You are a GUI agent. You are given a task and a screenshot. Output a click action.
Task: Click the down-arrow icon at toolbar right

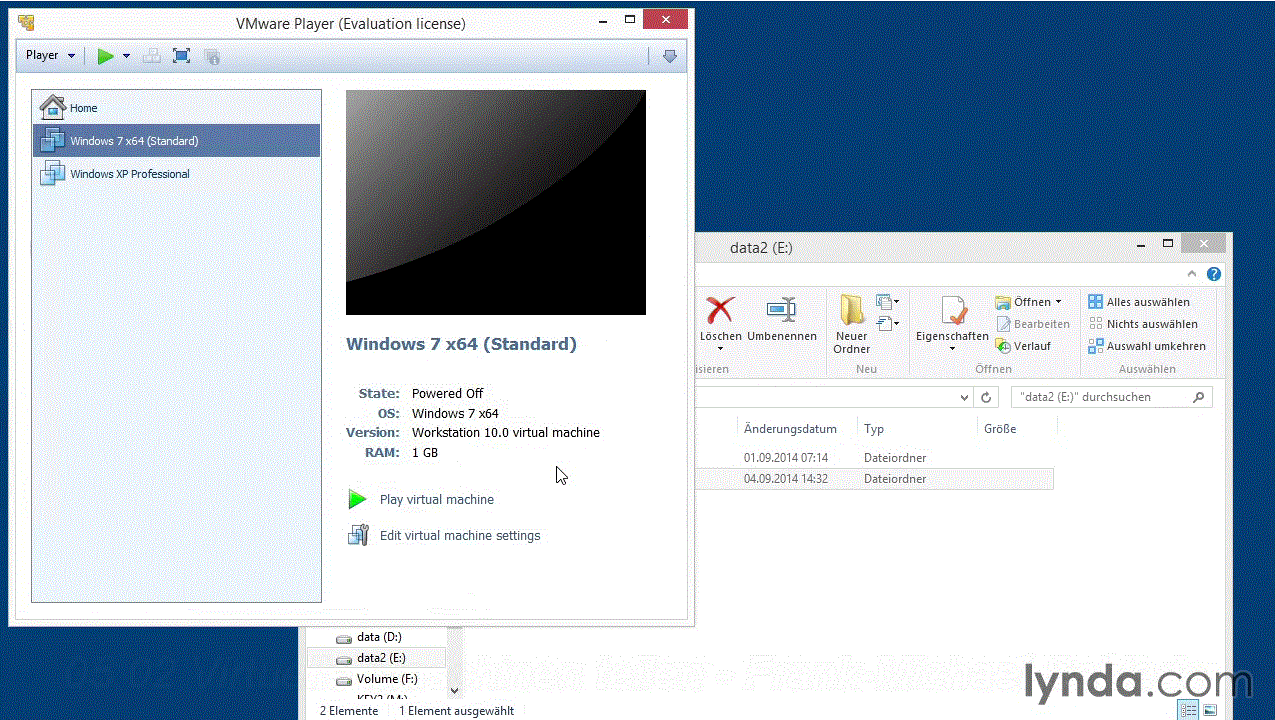(x=670, y=57)
